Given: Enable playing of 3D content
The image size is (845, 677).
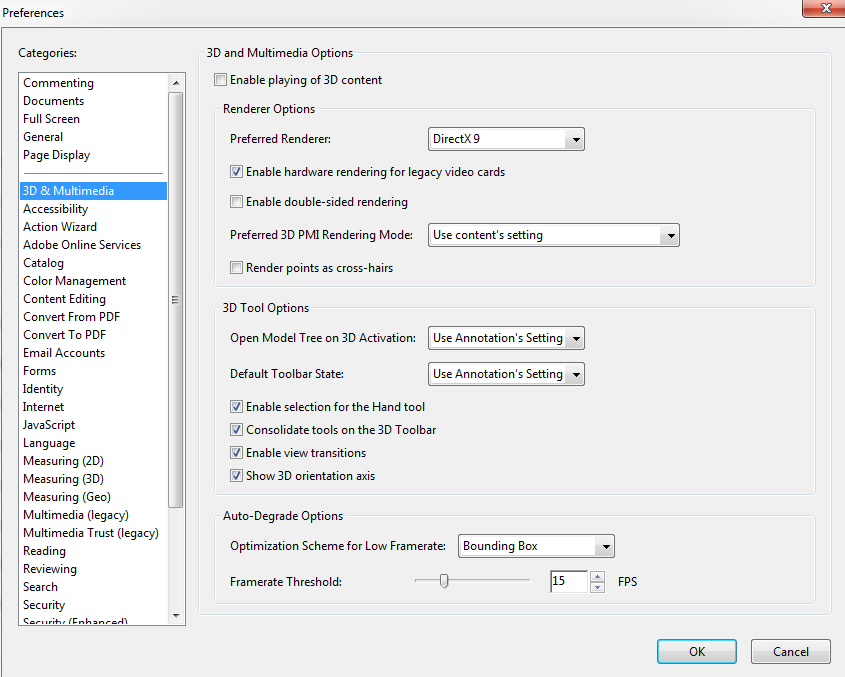Looking at the screenshot, I should (220, 80).
